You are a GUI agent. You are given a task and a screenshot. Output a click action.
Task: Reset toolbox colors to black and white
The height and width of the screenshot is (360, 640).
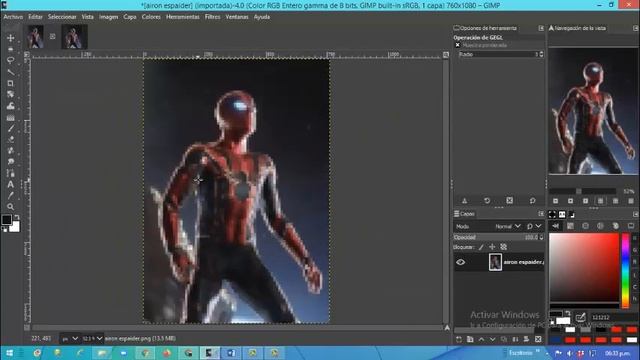pyautogui.click(x=4, y=230)
